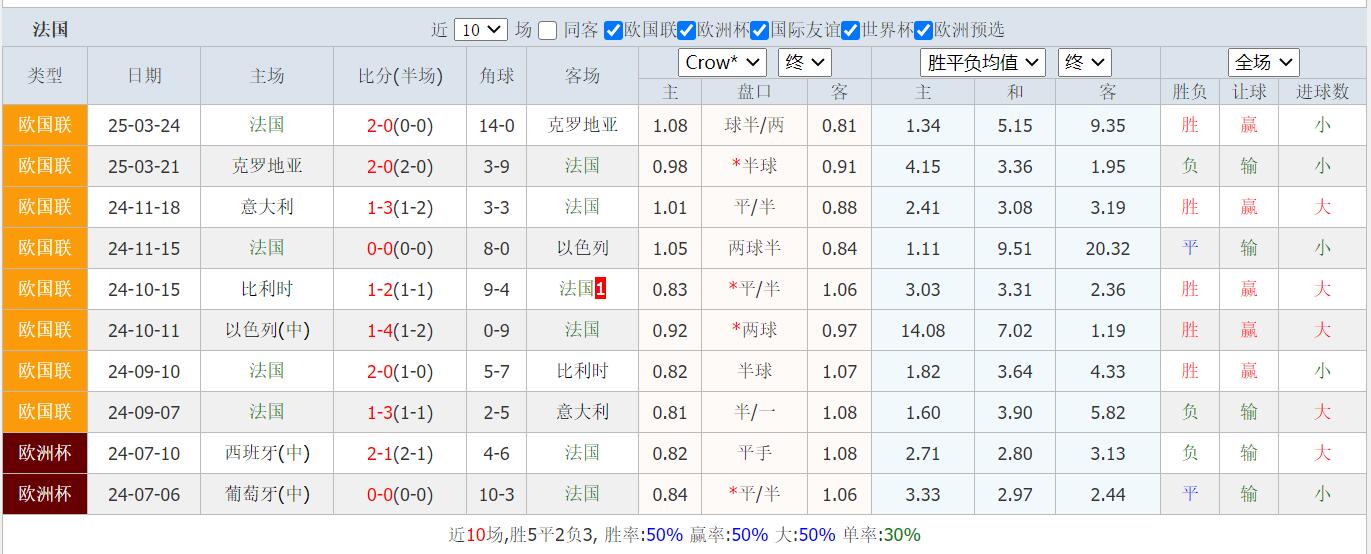
Task: Click the 欧洲杯 tag in the 24-07-10 row
Action: pos(45,453)
